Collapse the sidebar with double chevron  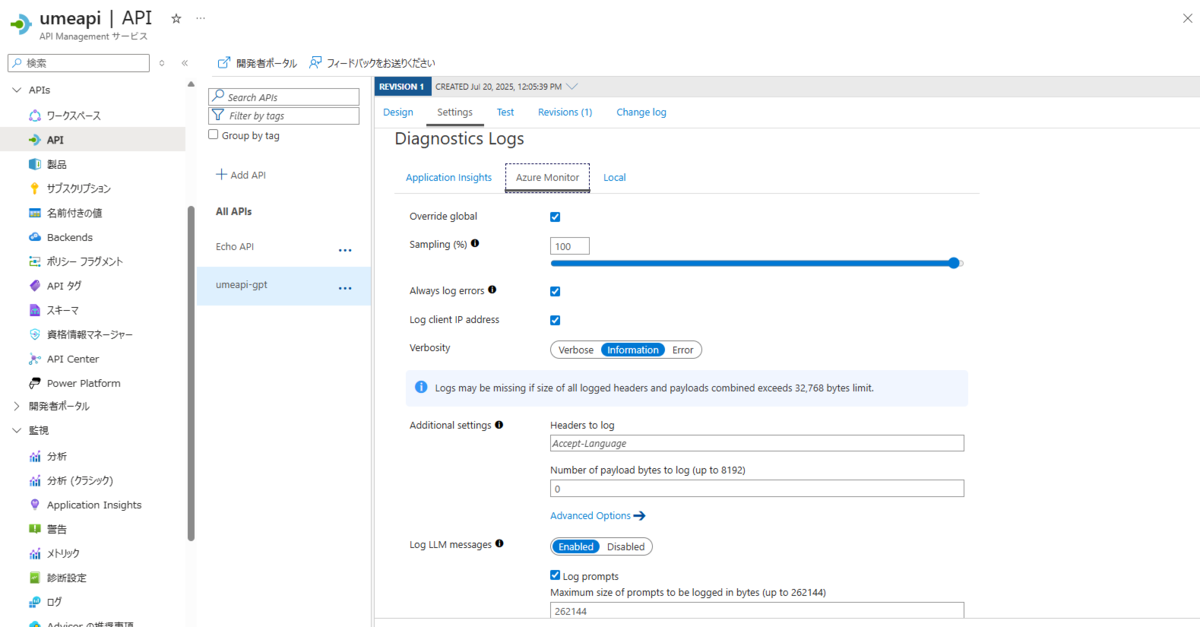point(185,63)
